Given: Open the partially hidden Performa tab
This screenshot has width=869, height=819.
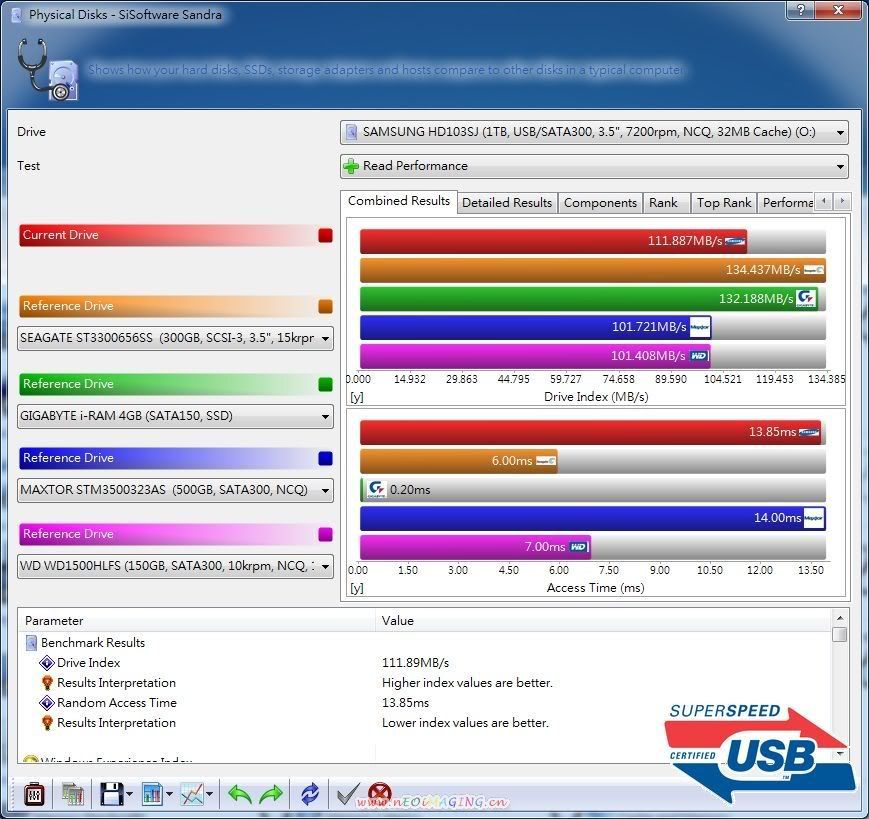Looking at the screenshot, I should click(787, 203).
